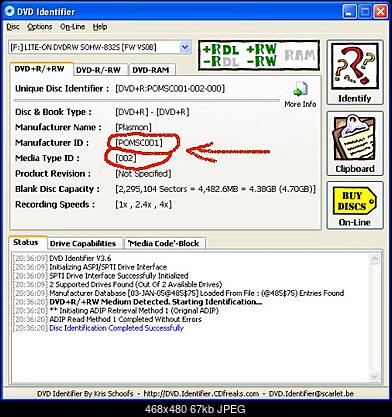Open the Disc menu
This screenshot has height=417, width=392.
click(x=13, y=27)
